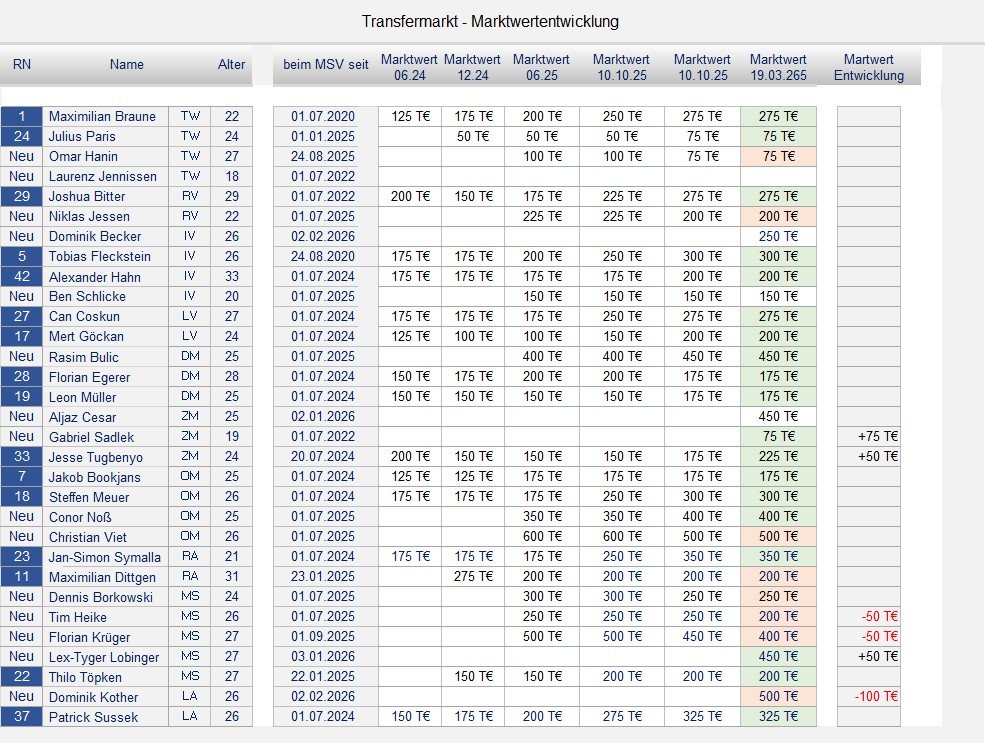
Task: Click Thilo Töpken's age cell
Action: point(231,677)
